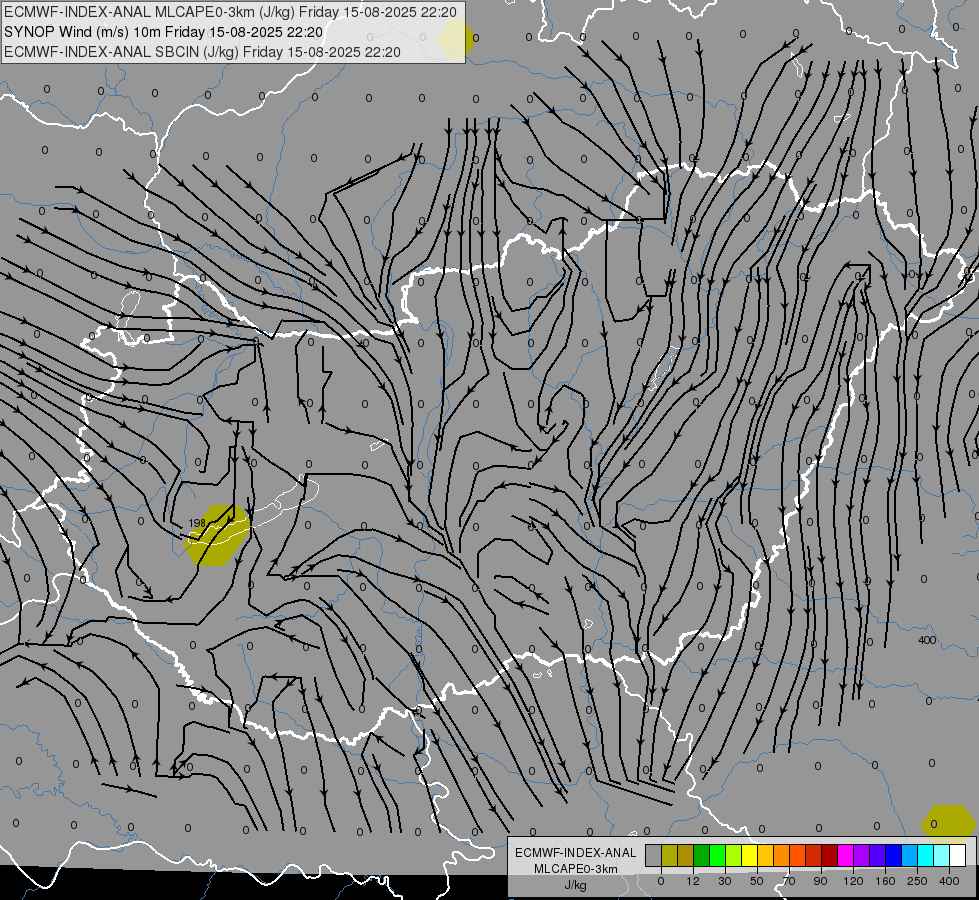Click ECMWF-INDEX-ANAL label in the legend box
979x900 pixels.
point(576,853)
